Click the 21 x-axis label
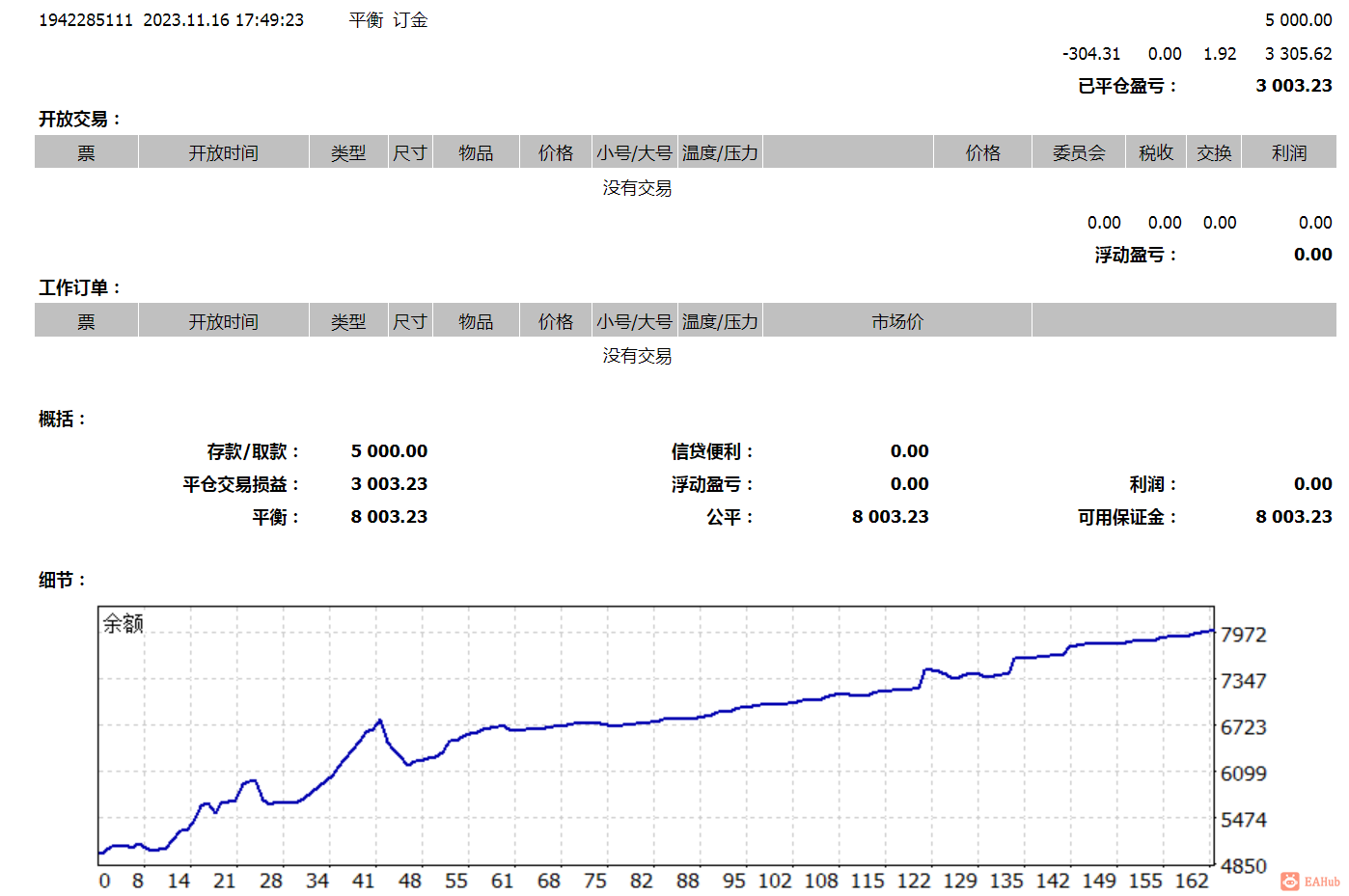 (x=225, y=881)
